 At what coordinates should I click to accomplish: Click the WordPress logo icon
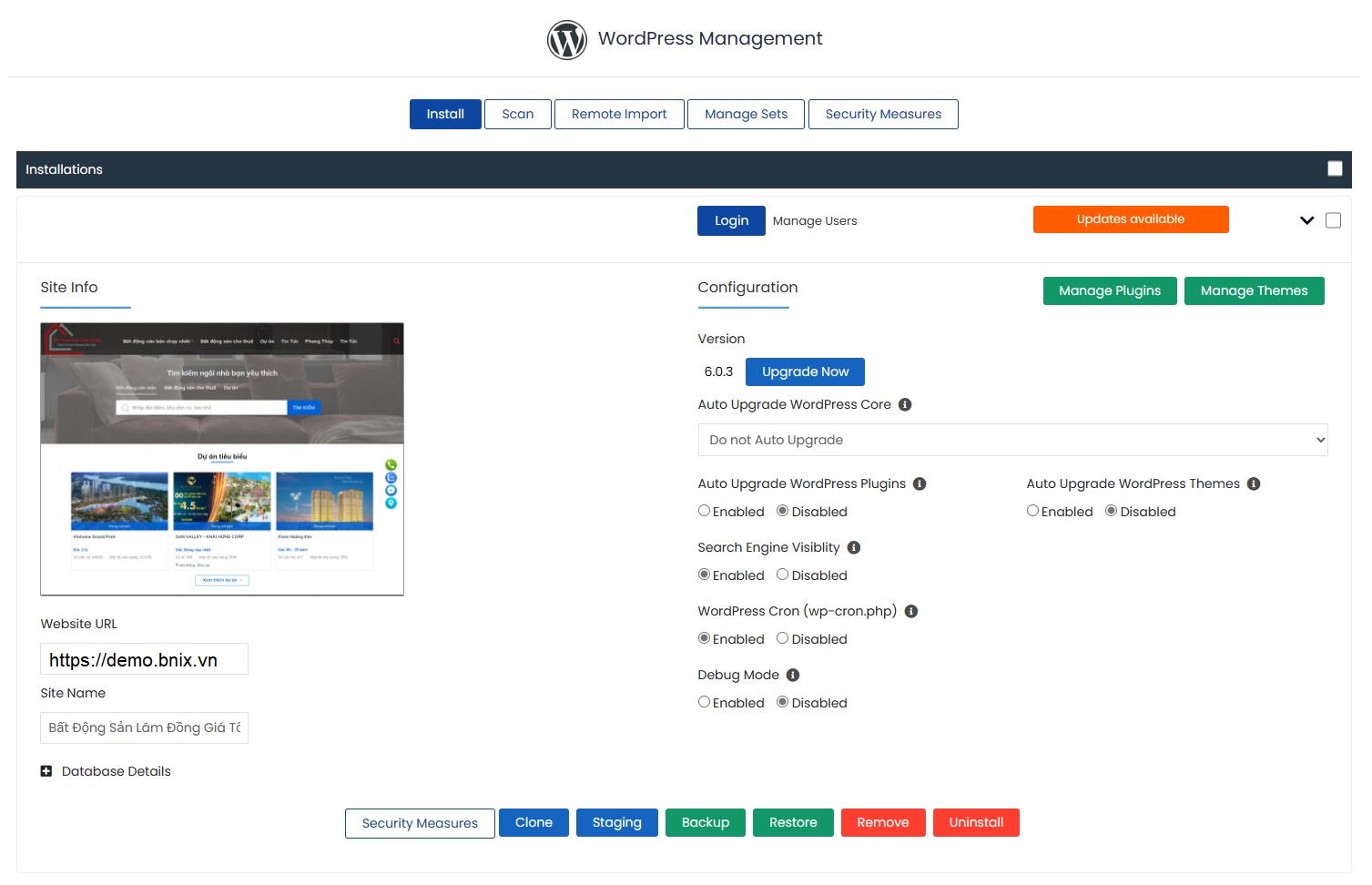[x=566, y=40]
